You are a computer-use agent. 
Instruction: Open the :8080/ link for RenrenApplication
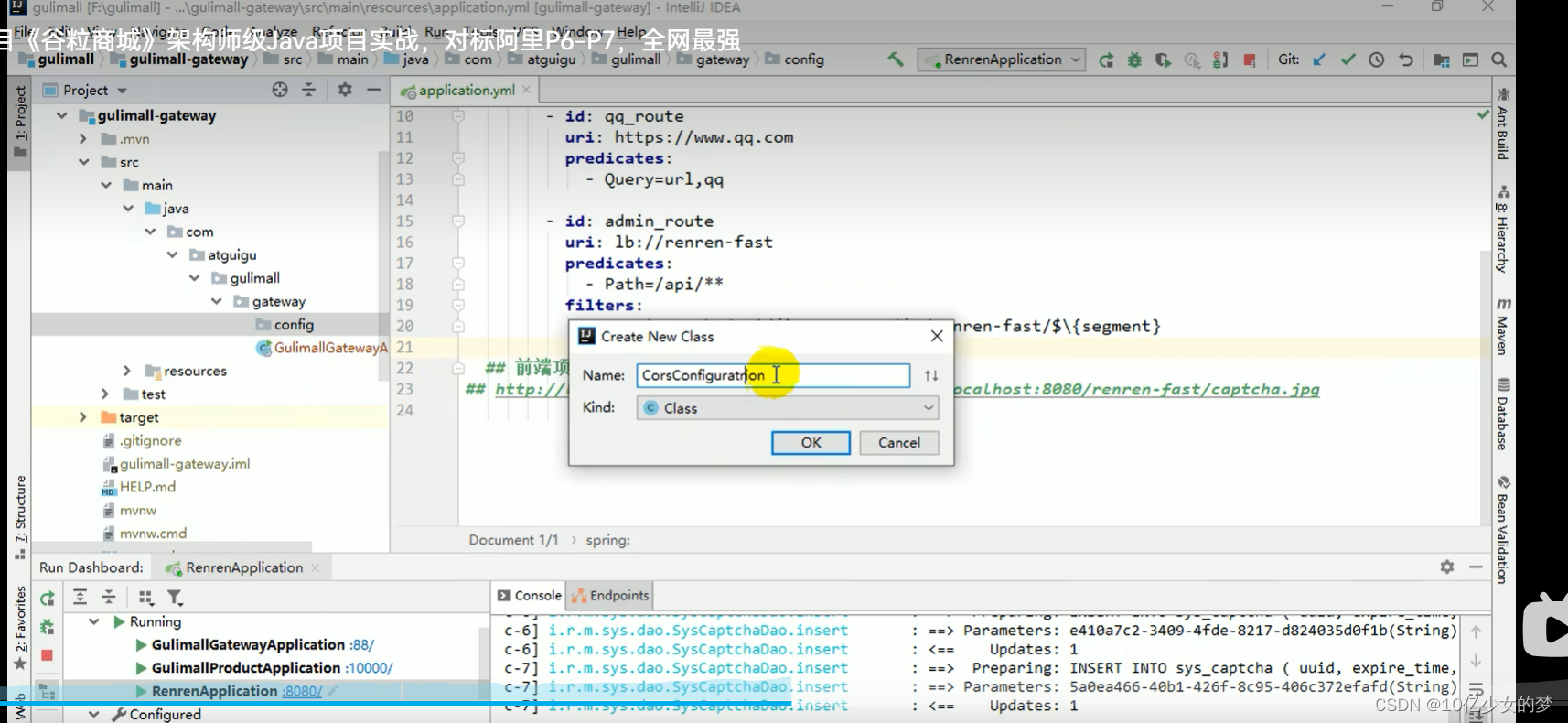pyautogui.click(x=302, y=691)
